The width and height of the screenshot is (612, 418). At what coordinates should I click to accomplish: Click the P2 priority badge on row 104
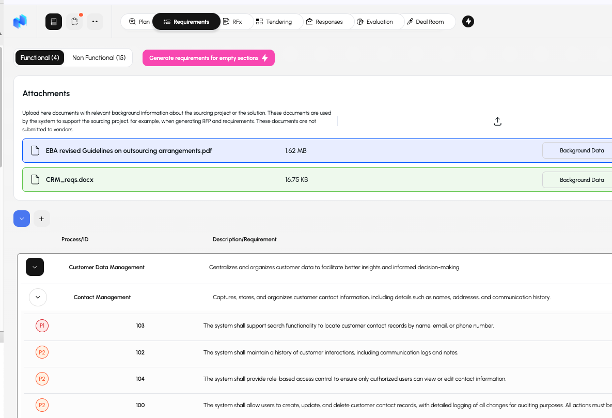[x=42, y=380]
